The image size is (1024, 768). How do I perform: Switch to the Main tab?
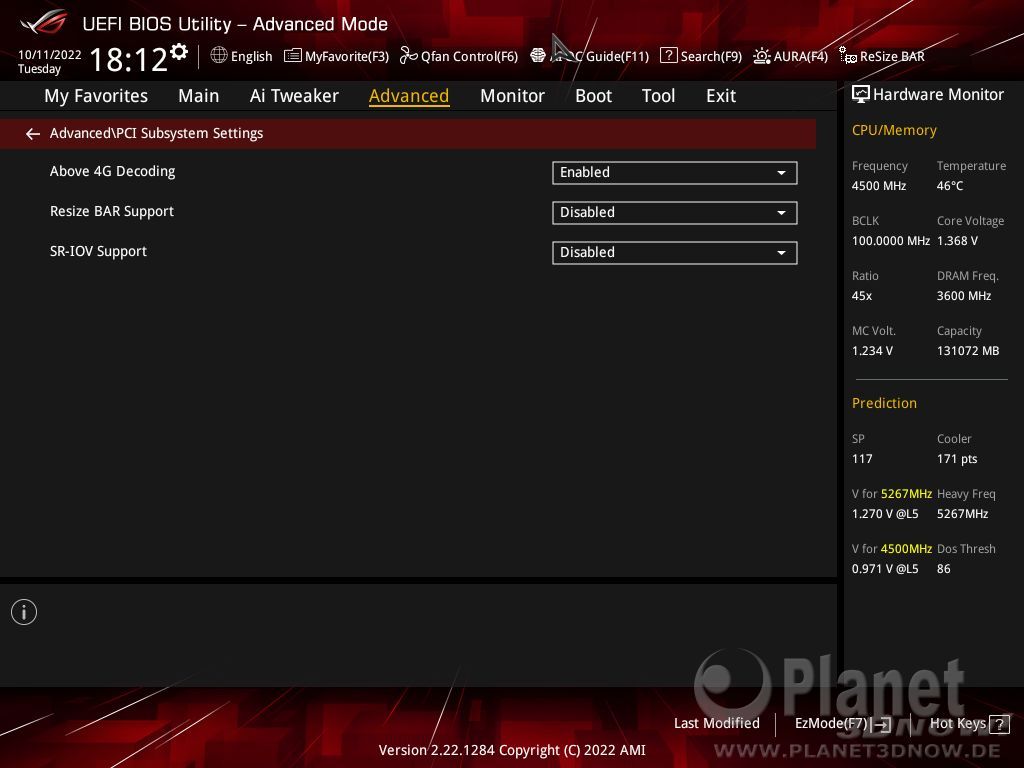[199, 96]
